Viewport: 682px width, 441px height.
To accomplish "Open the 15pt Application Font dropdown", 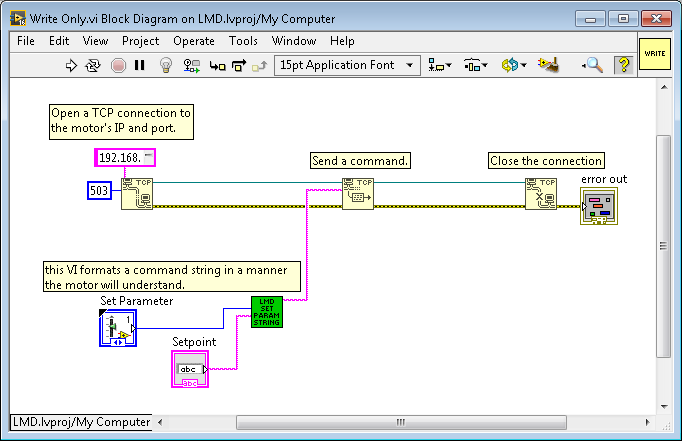I will 347,65.
